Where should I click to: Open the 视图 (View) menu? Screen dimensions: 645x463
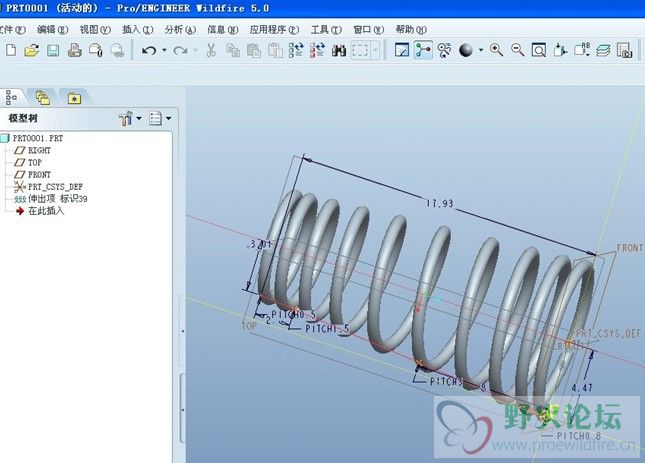[95, 30]
